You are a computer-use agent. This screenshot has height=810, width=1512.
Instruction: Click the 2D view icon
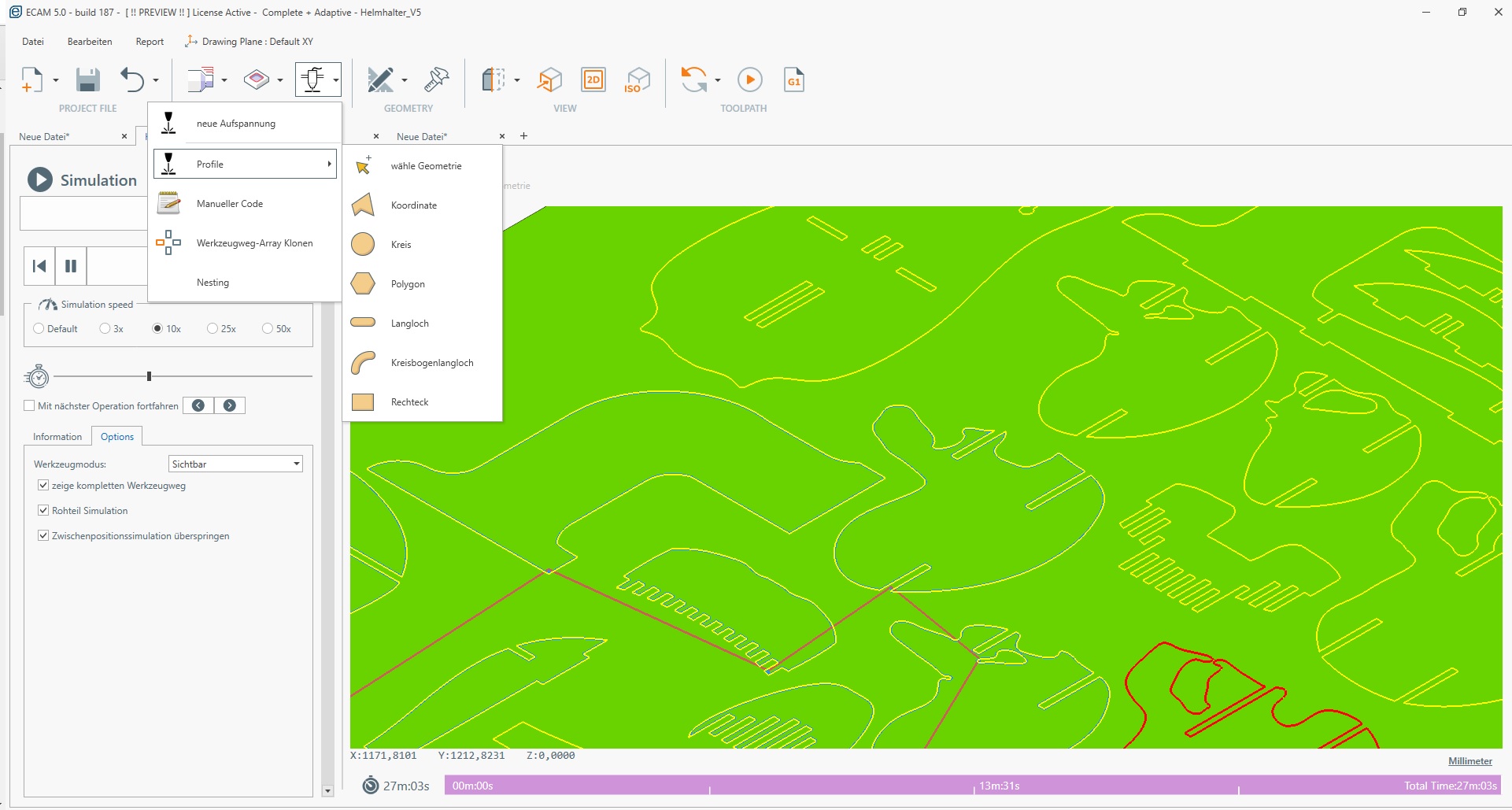pyautogui.click(x=593, y=80)
